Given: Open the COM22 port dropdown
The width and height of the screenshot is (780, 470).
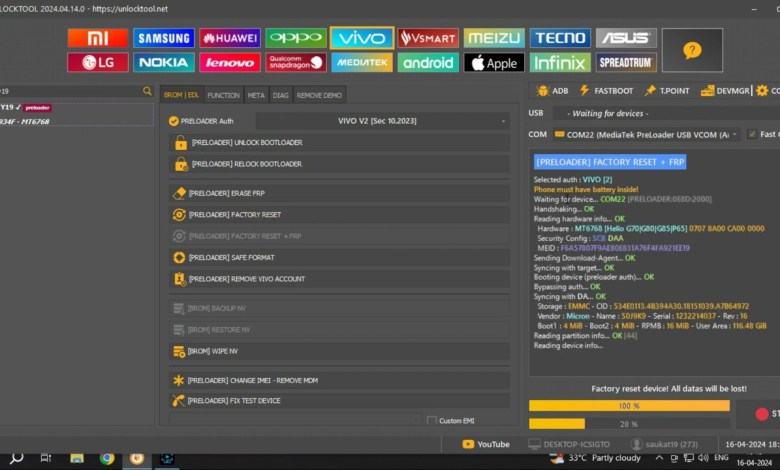Looking at the screenshot, I should tap(646, 135).
